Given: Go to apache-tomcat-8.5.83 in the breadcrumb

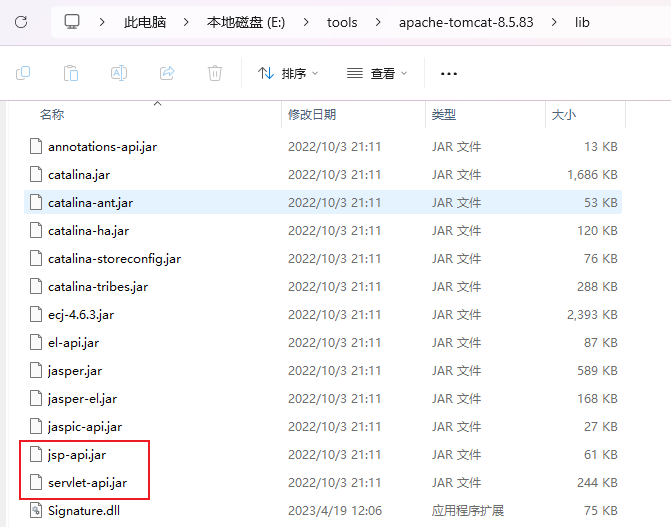Looking at the screenshot, I should 466,22.
